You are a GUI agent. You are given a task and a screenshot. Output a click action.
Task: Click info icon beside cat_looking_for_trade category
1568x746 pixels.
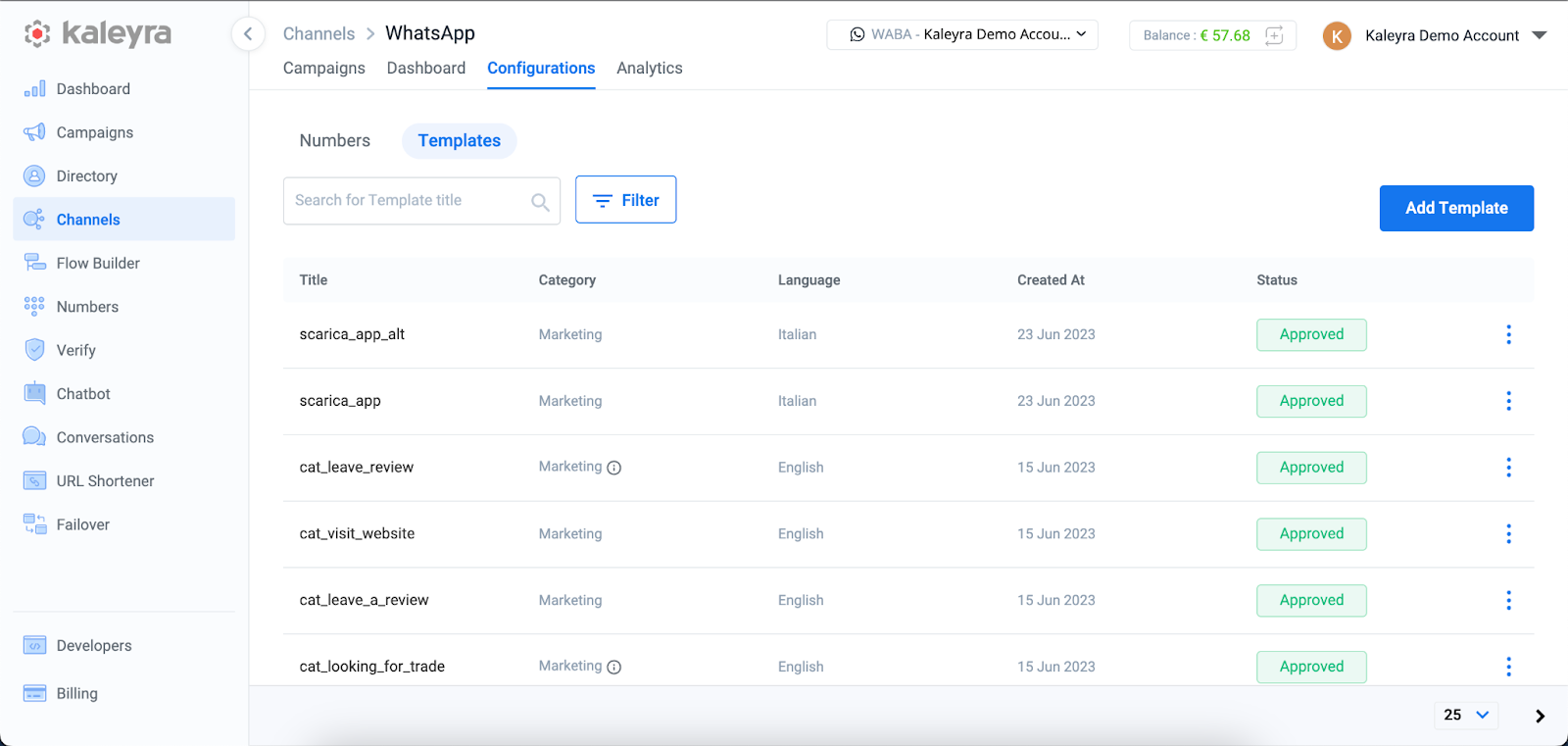[614, 667]
